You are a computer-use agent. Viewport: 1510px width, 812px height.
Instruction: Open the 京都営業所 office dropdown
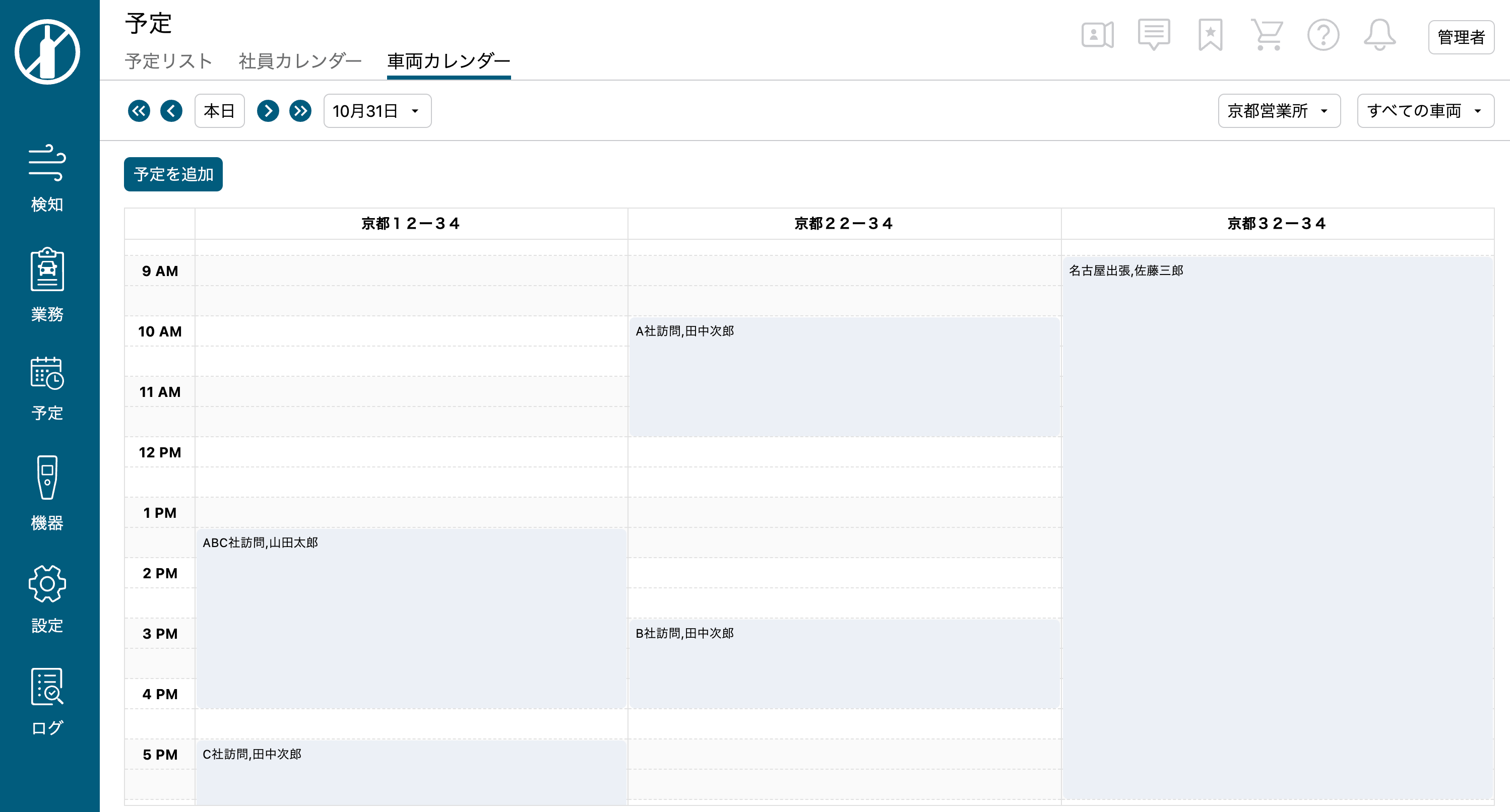(1279, 111)
